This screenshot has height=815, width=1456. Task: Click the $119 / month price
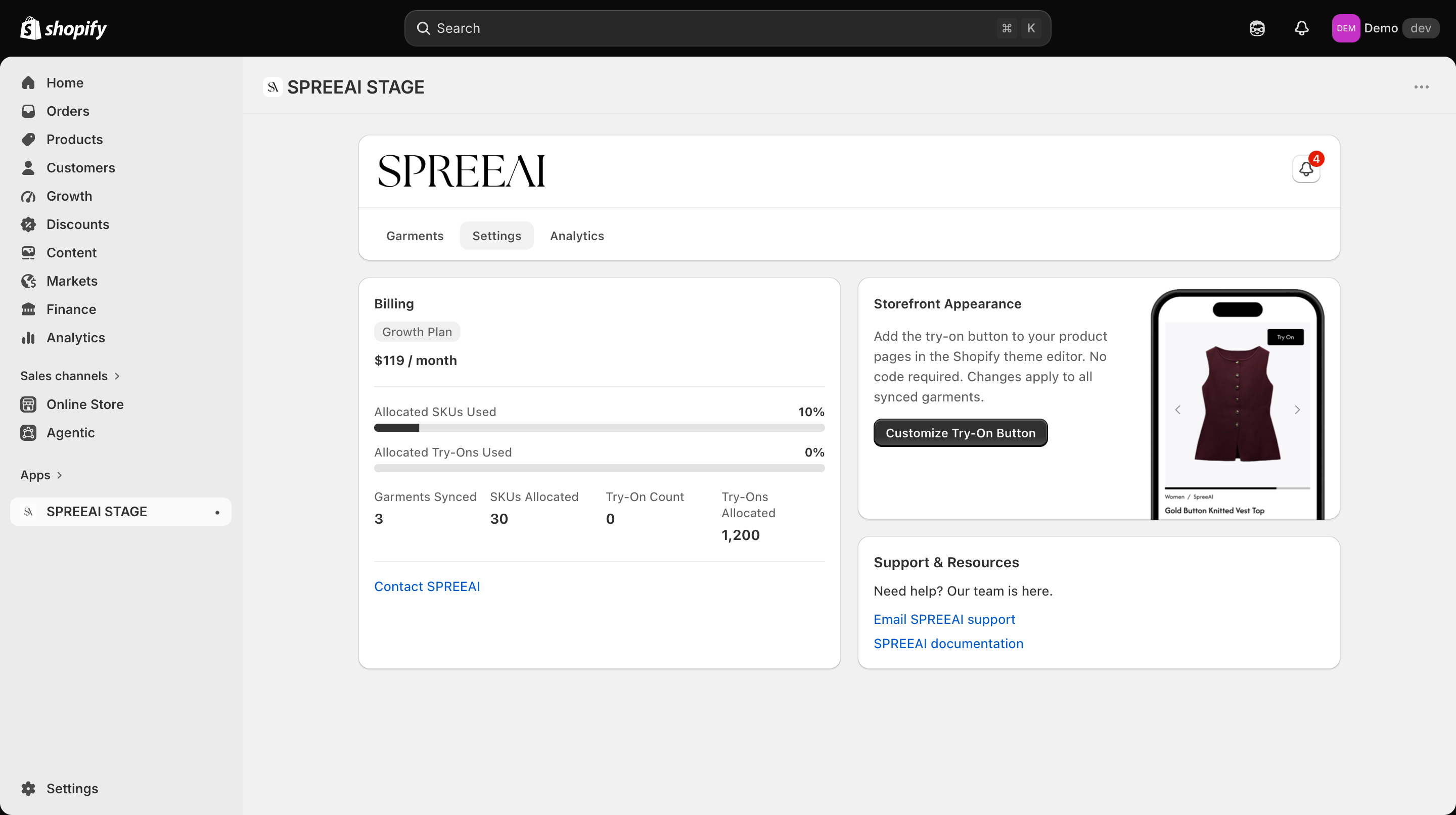point(416,360)
